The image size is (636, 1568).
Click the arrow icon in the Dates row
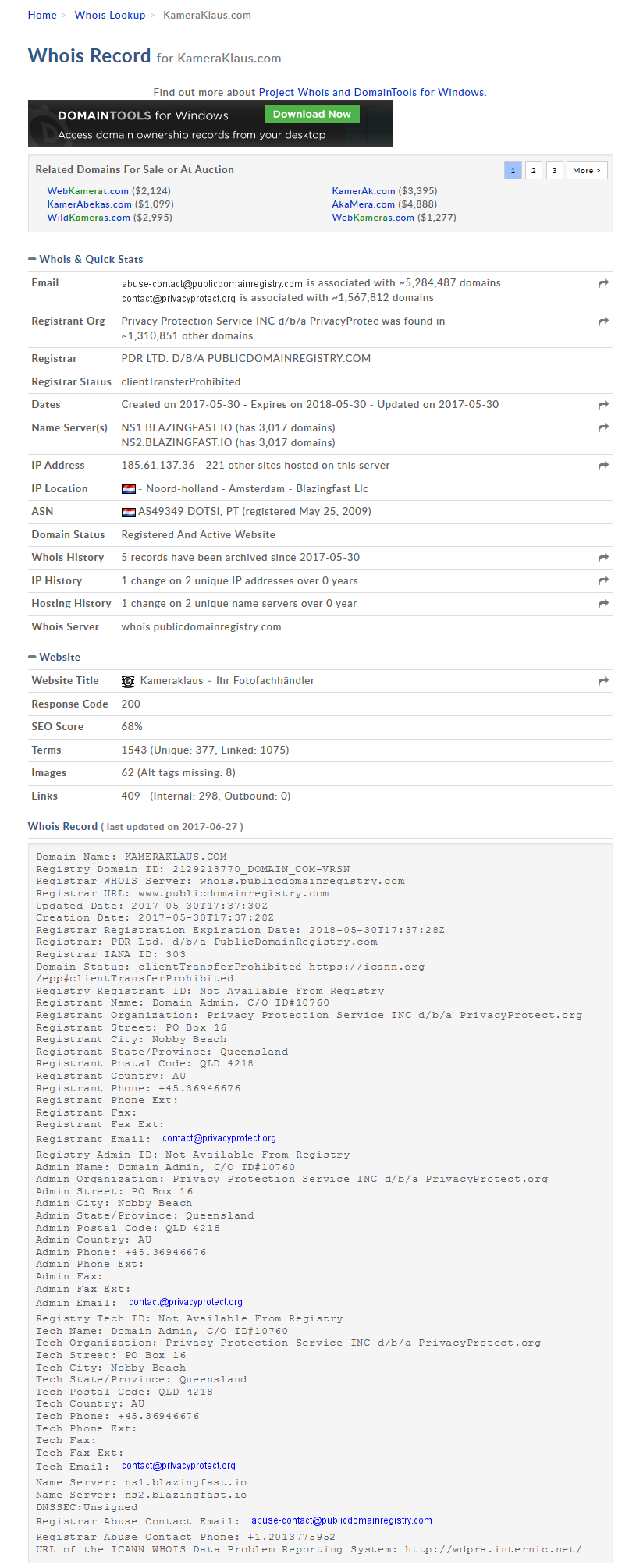603,405
